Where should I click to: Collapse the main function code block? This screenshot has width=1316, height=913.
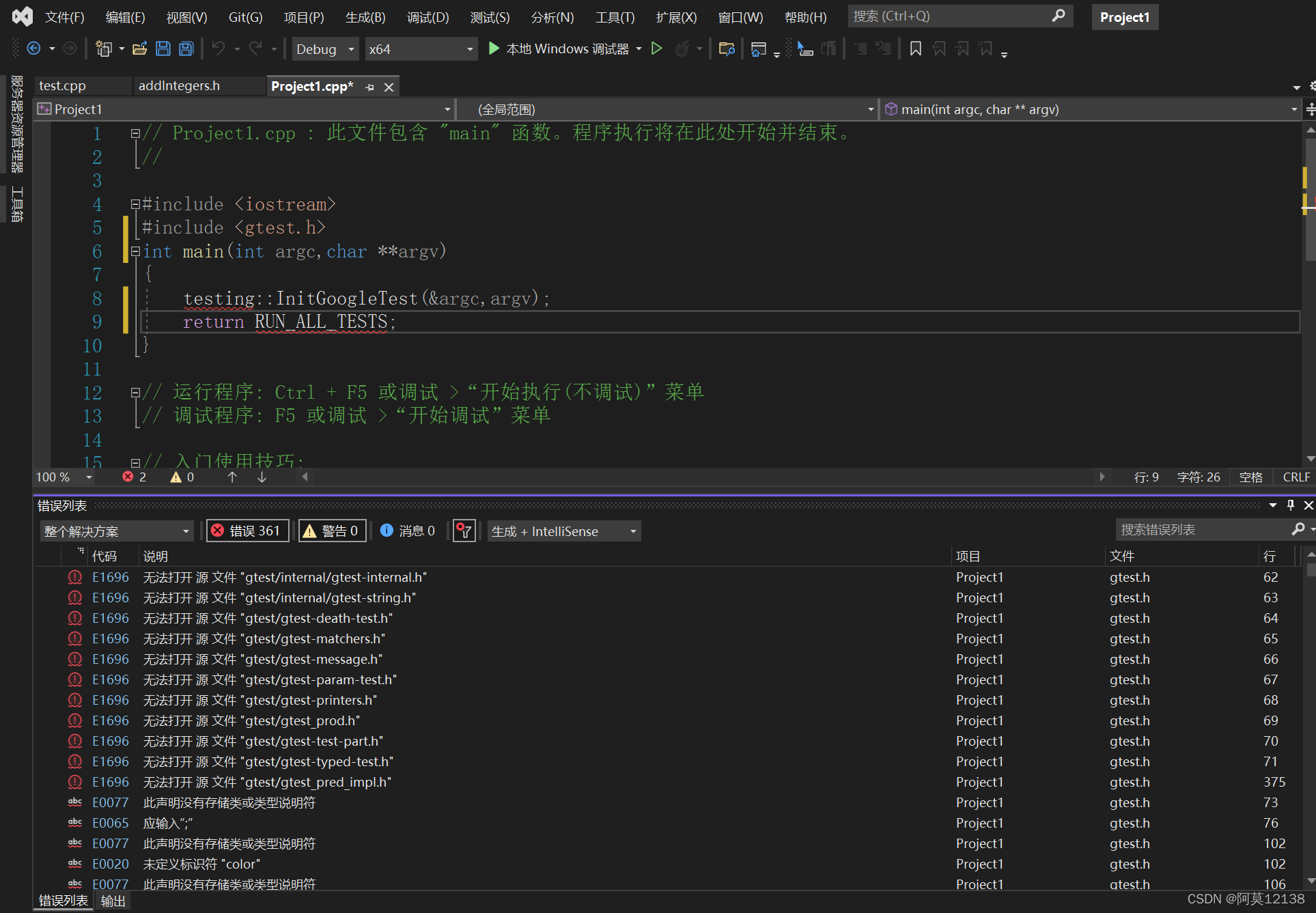[135, 251]
